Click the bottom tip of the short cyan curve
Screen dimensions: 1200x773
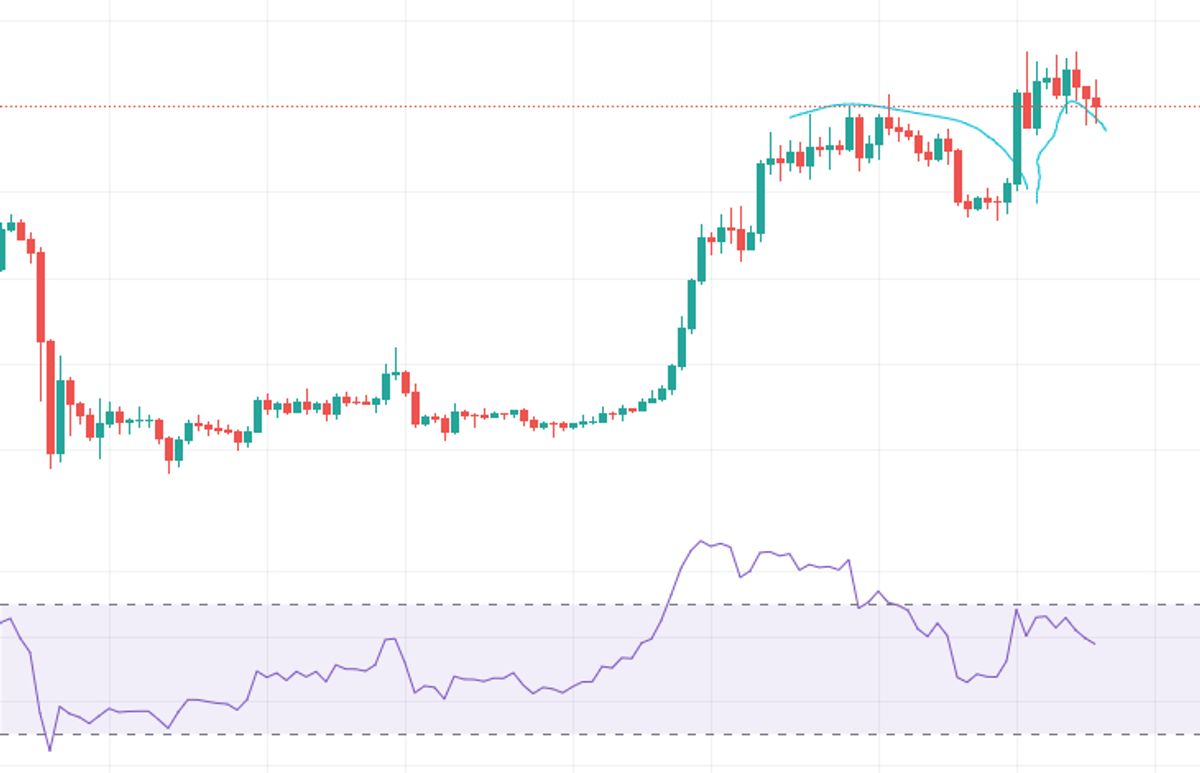click(x=1037, y=202)
